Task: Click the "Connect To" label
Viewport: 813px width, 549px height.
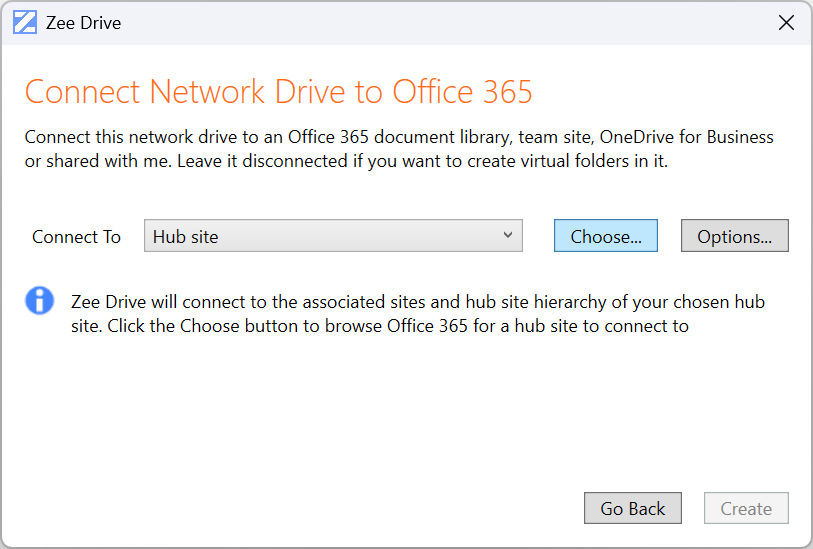Action: click(x=76, y=237)
